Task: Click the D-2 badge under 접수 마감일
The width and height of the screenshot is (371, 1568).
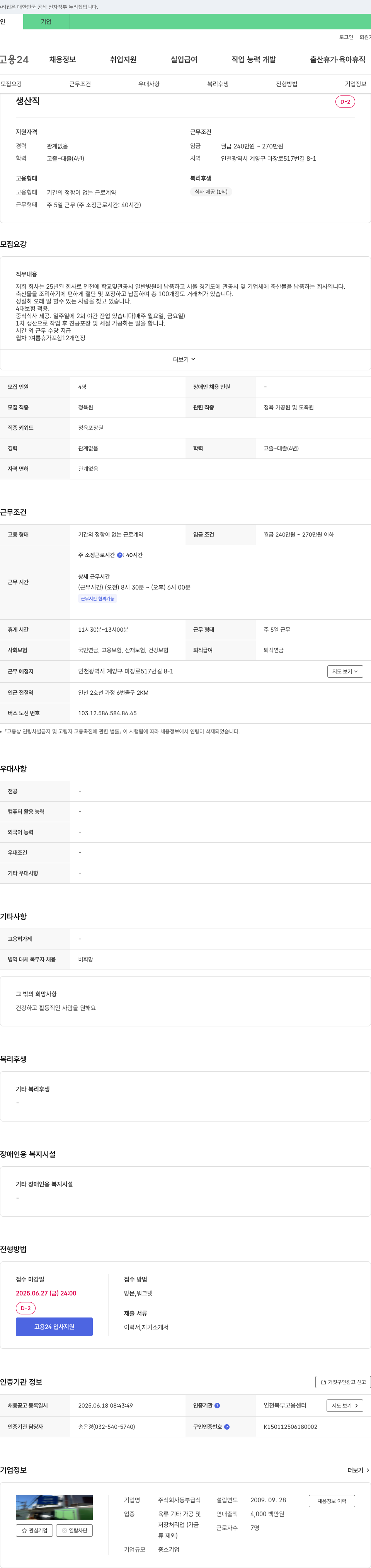Action: tap(26, 1308)
